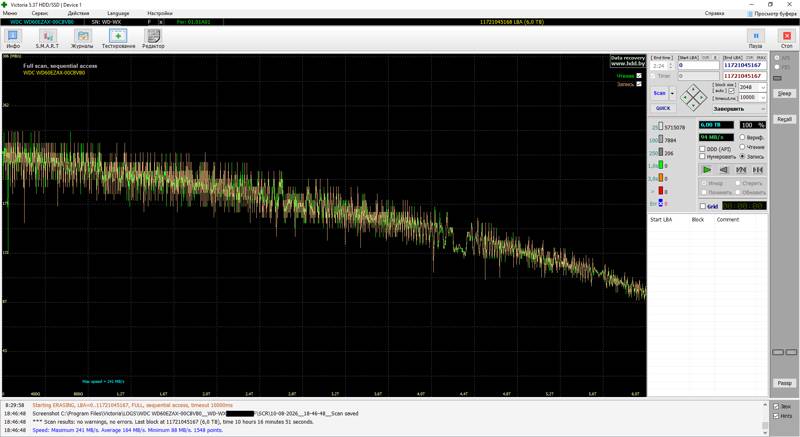This screenshot has height=437, width=800.
Task: Toggle the Чтение graph legend checkbox
Action: click(x=639, y=75)
